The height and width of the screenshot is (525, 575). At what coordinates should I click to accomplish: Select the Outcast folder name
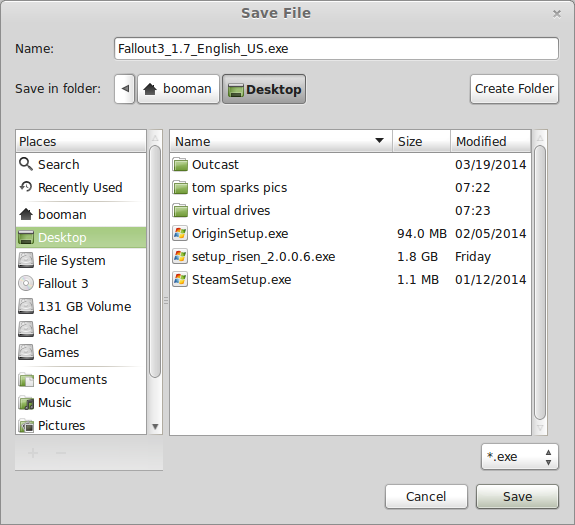coord(215,165)
